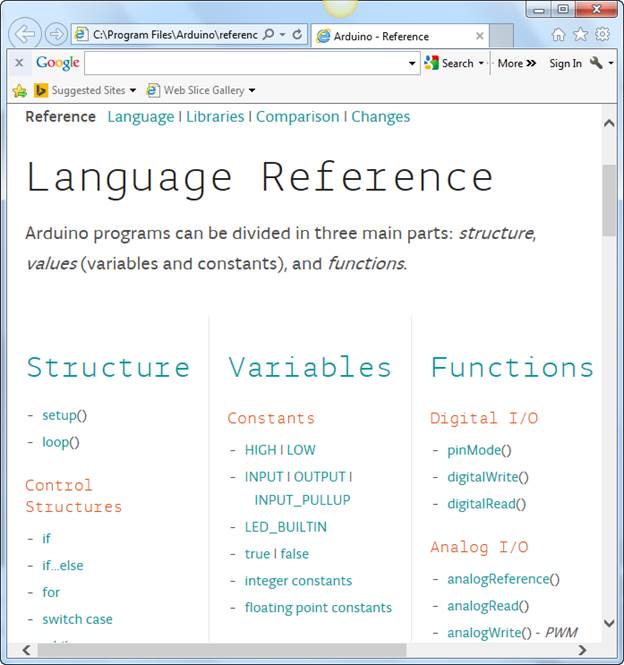Click the Google toolbar wrench settings icon
Screen dimensions: 624x665
coord(597,63)
